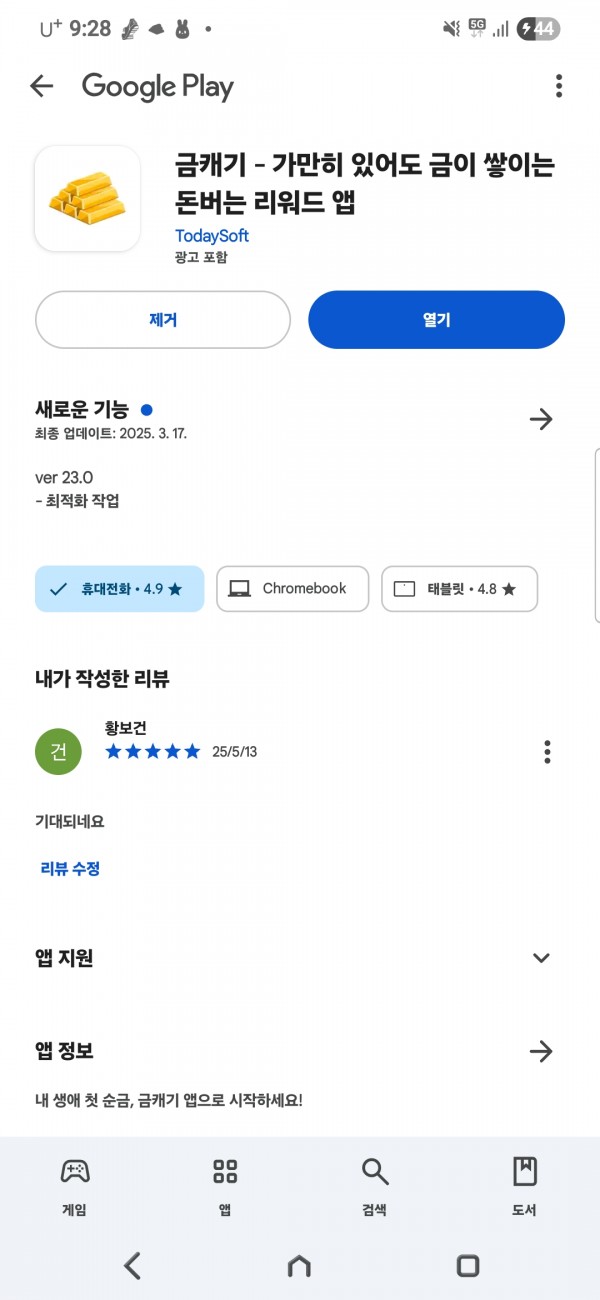Select the 태블릿 4.8 rating chip

point(459,589)
